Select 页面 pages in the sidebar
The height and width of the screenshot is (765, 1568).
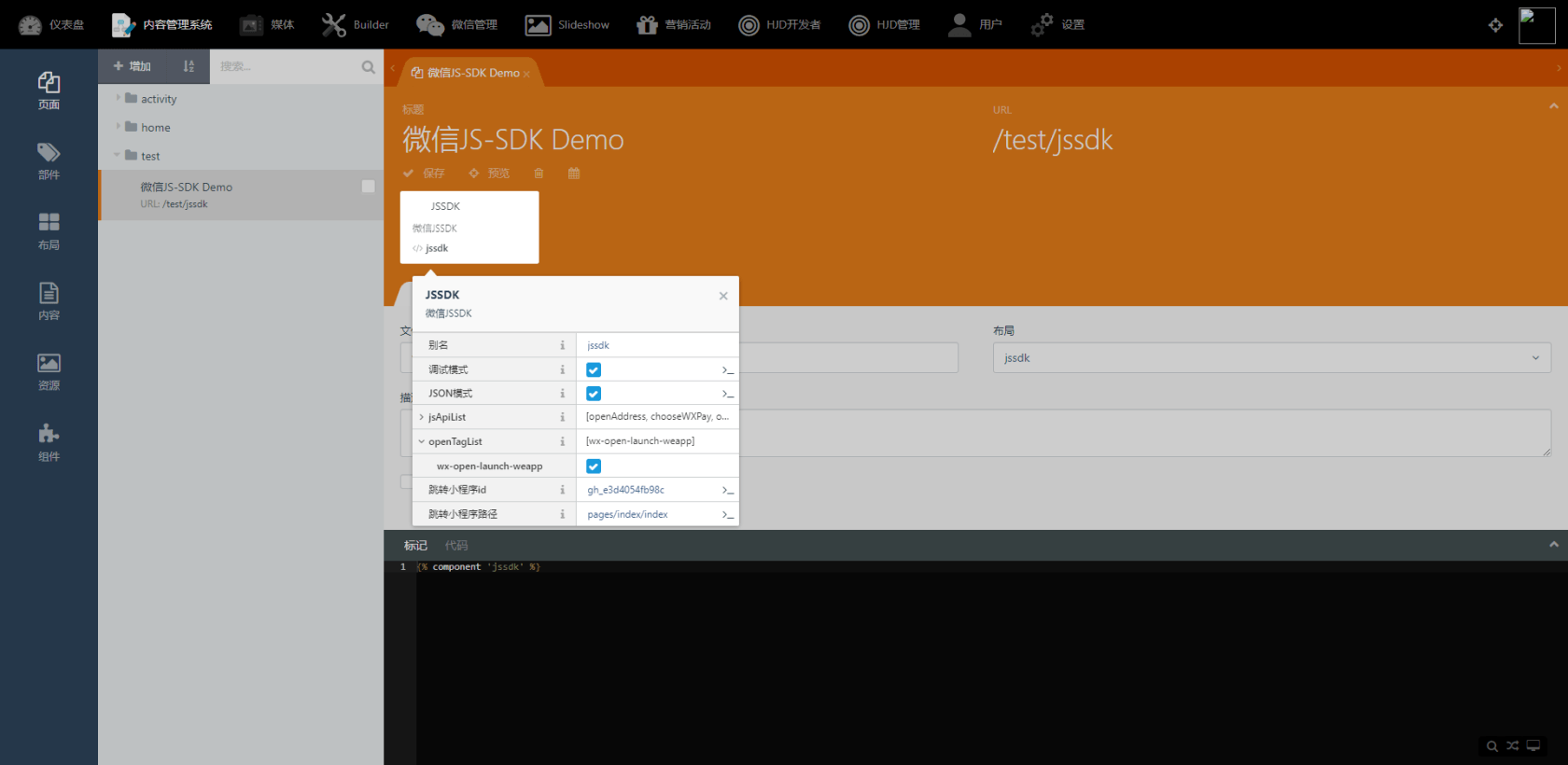49,90
